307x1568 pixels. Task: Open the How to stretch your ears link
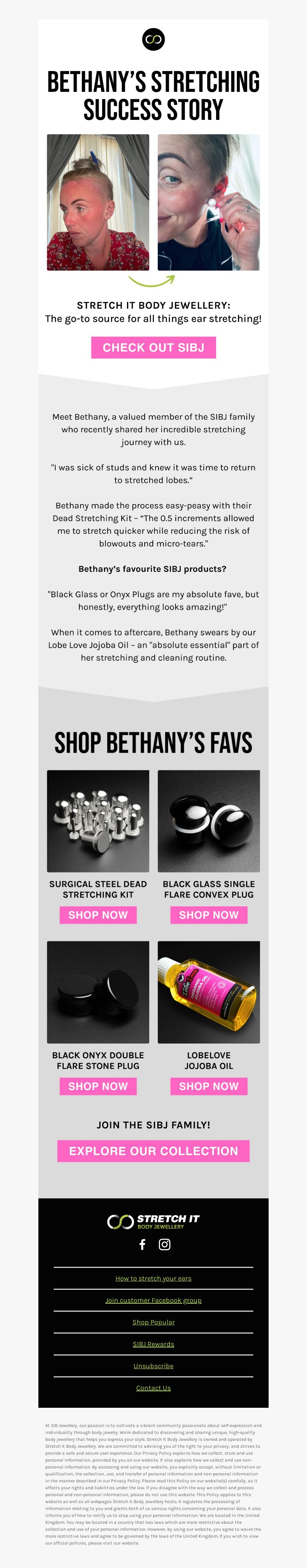coord(153,1278)
